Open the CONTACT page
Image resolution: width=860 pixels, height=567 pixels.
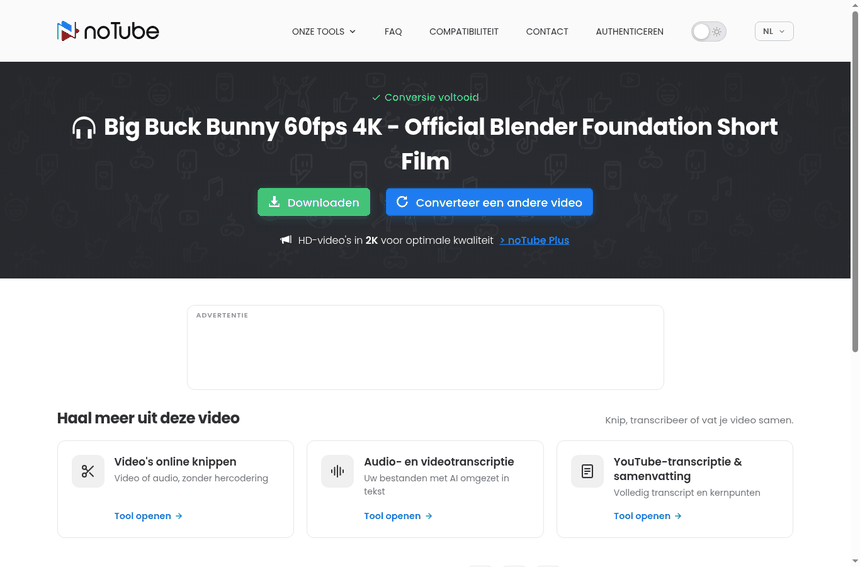point(547,32)
